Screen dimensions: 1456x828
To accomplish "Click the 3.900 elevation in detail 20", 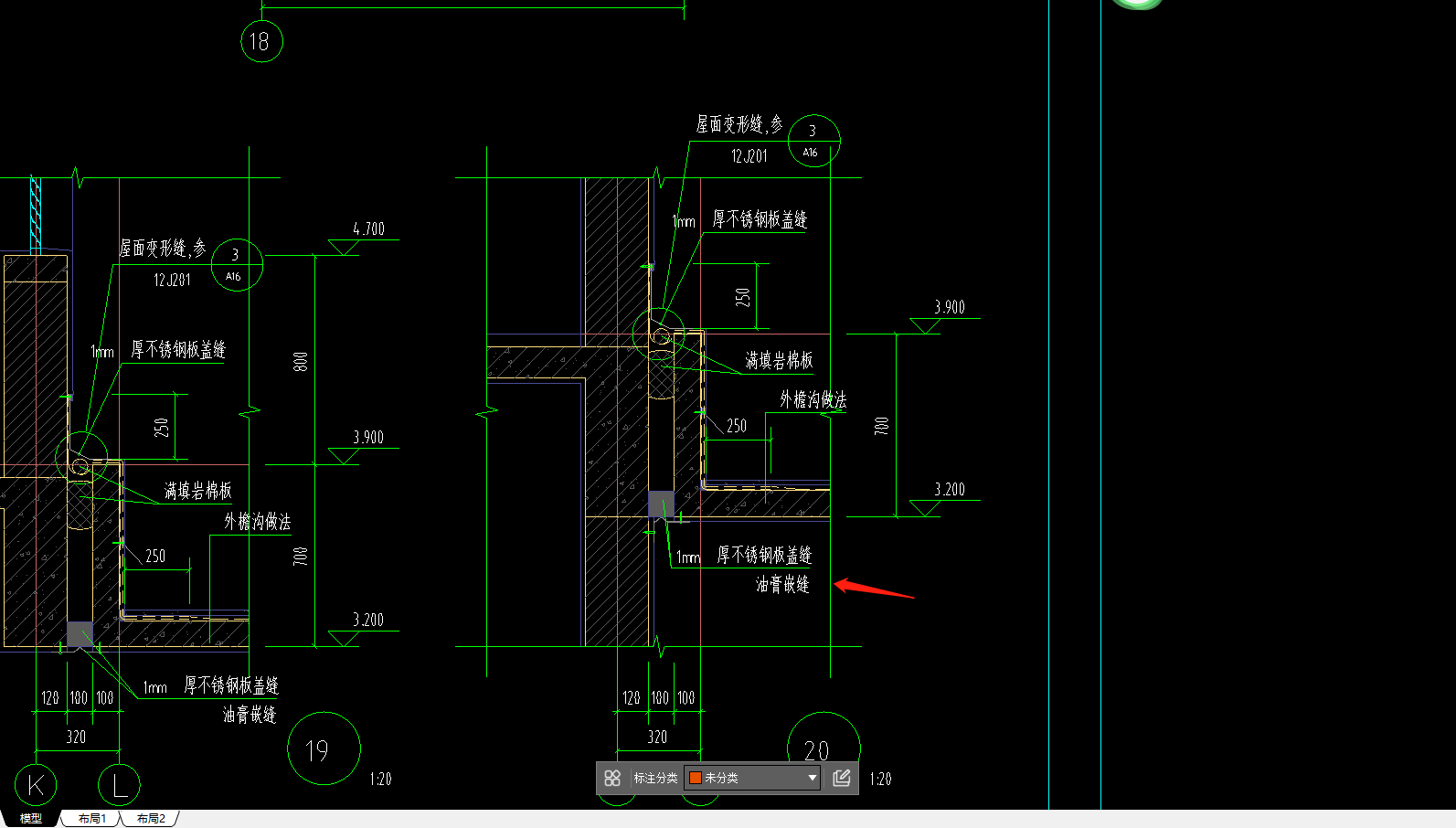I will pyautogui.click(x=949, y=307).
